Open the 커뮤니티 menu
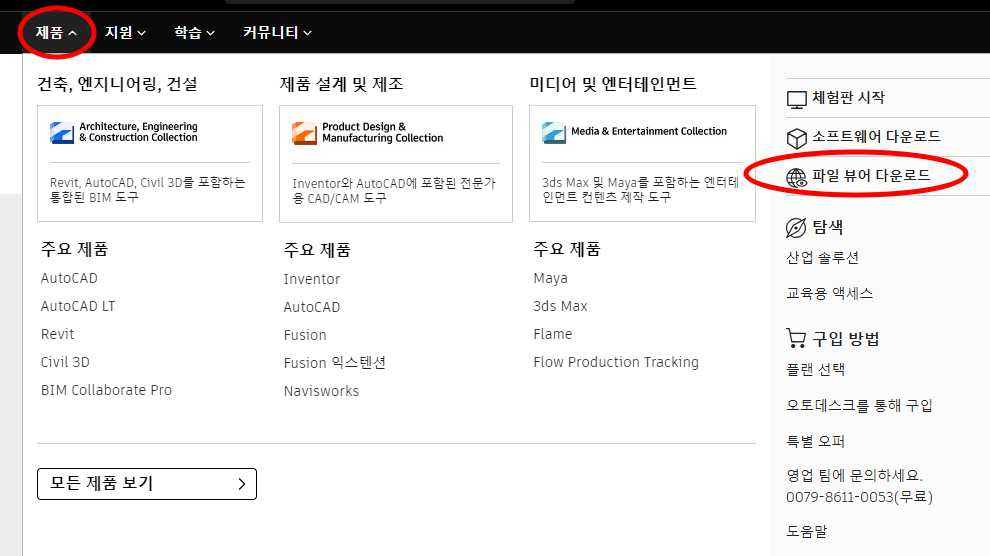The height and width of the screenshot is (556, 990). [x=277, y=33]
